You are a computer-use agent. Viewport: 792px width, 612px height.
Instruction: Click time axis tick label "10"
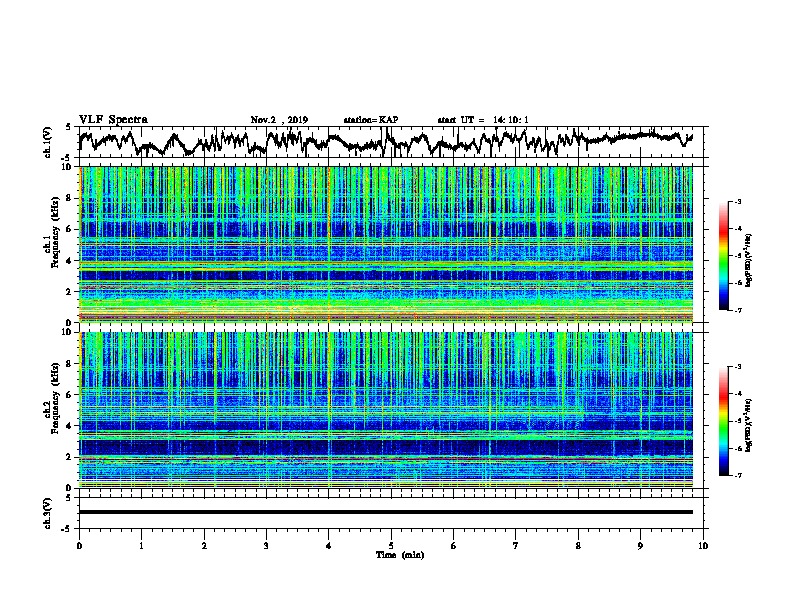pos(703,546)
